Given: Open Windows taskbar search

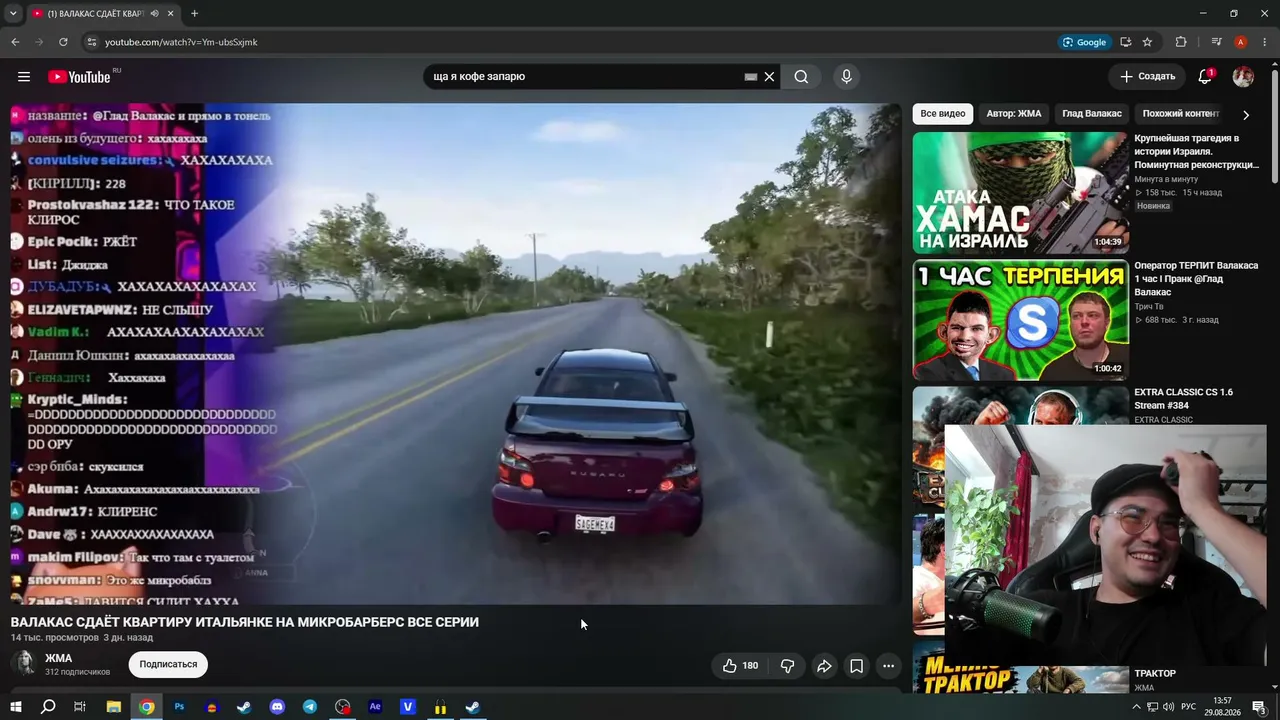Looking at the screenshot, I should [48, 707].
